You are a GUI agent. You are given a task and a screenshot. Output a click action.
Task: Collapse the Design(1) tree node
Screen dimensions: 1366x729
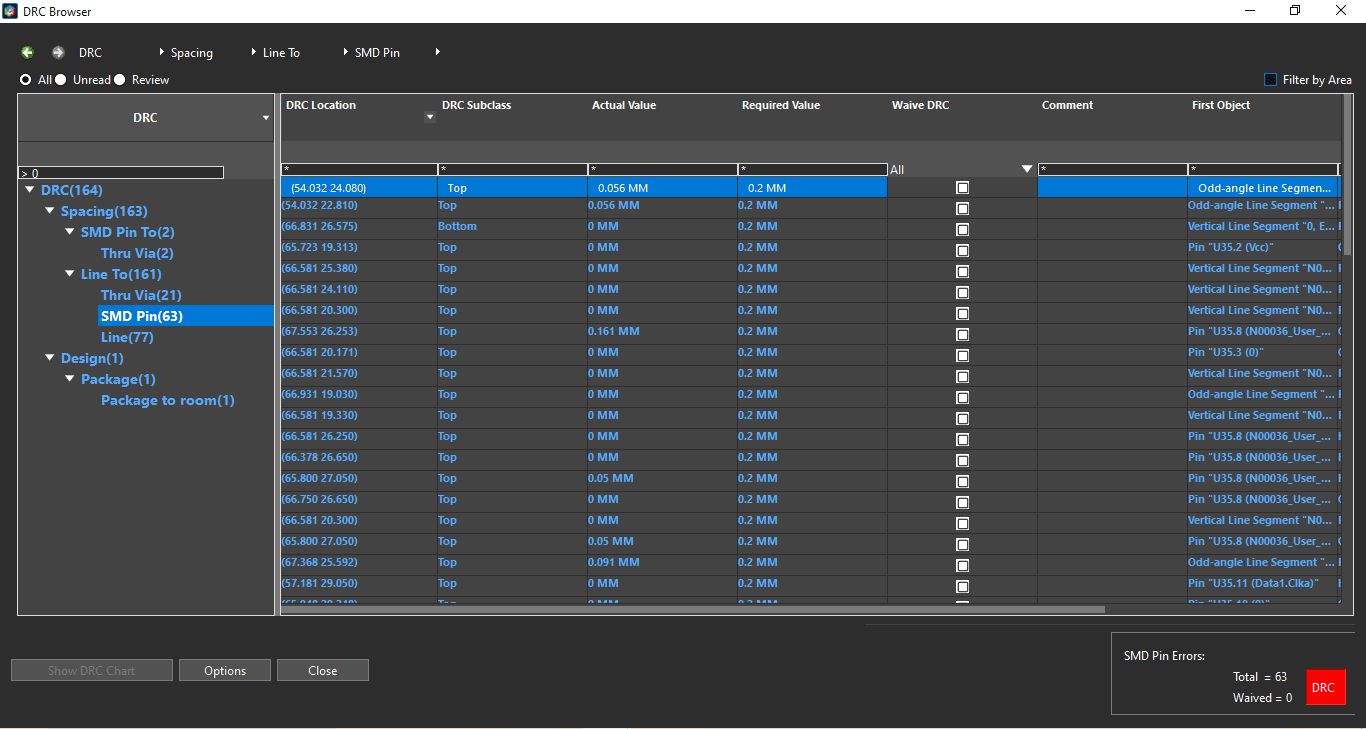tap(50, 358)
